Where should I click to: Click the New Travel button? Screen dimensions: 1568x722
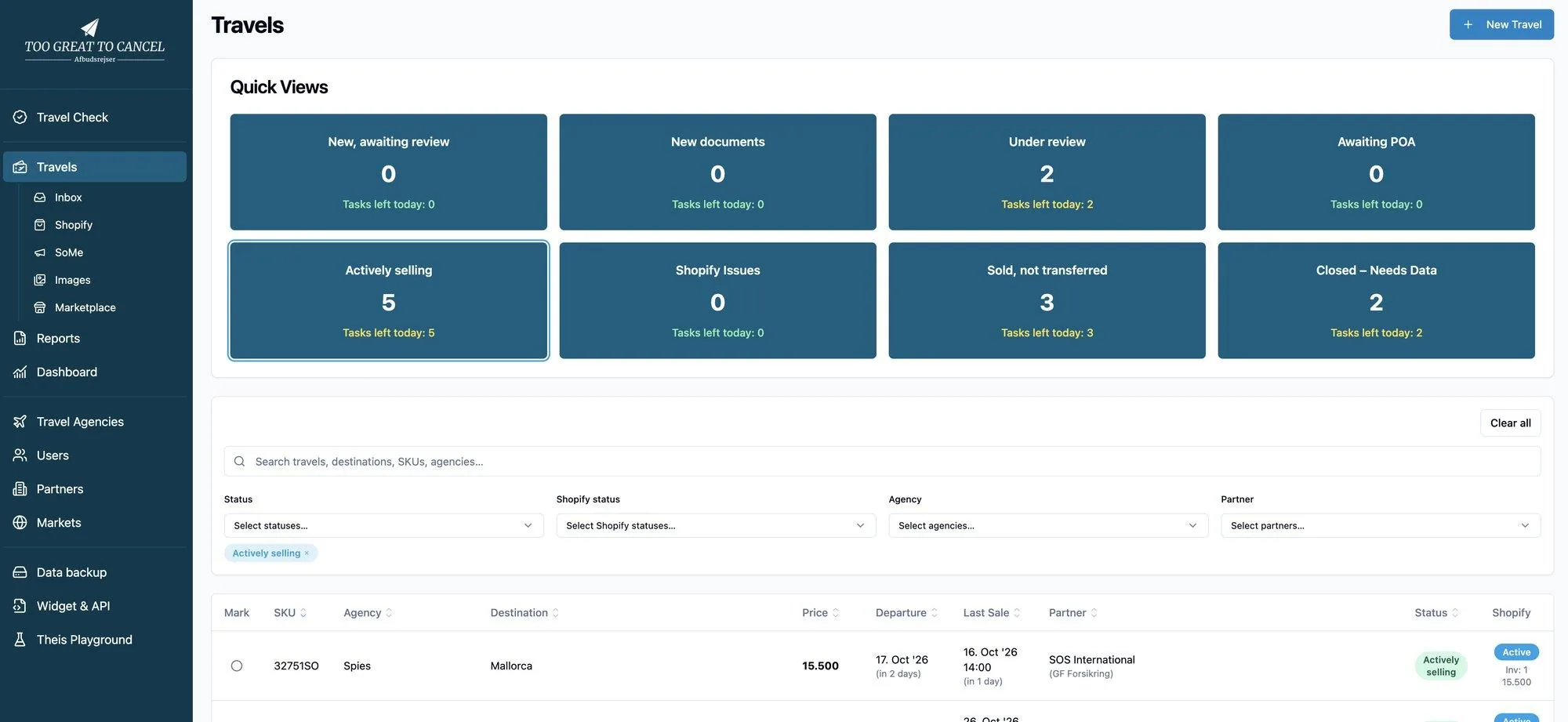(x=1501, y=24)
